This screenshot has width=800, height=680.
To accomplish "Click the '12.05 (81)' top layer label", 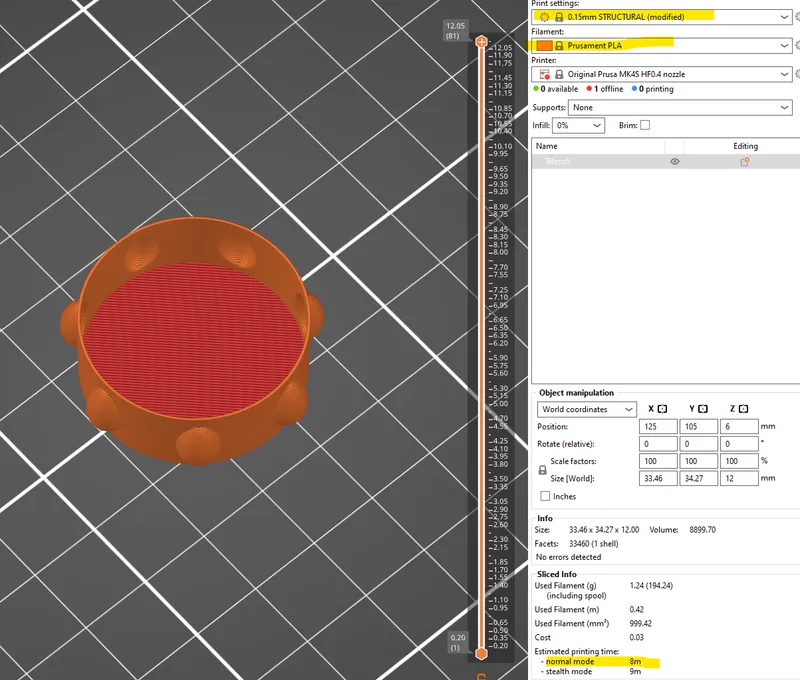I will click(454, 31).
